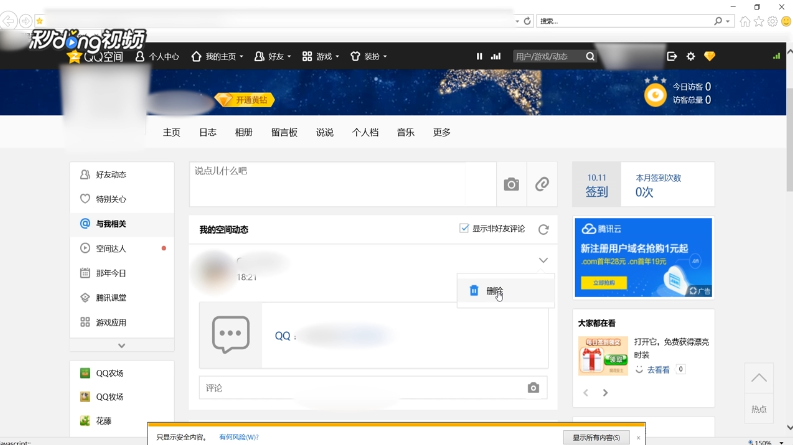Image resolution: width=793 pixels, height=445 pixels.
Task: Toggle 显示非好友评论 checkbox
Action: tap(464, 229)
